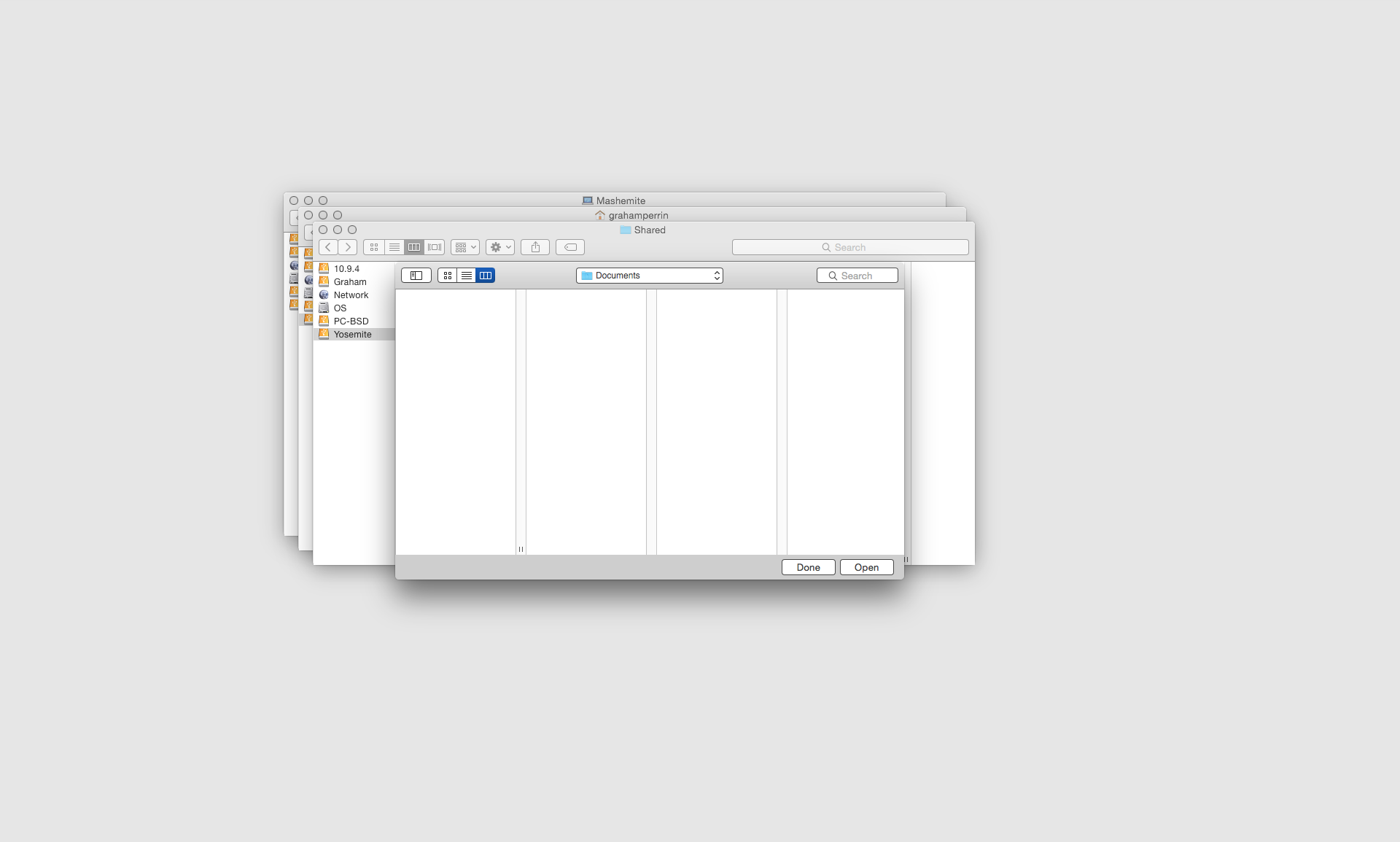Switch the dialog to icon view
Screen dimensions: 1400x842
[x=448, y=276]
